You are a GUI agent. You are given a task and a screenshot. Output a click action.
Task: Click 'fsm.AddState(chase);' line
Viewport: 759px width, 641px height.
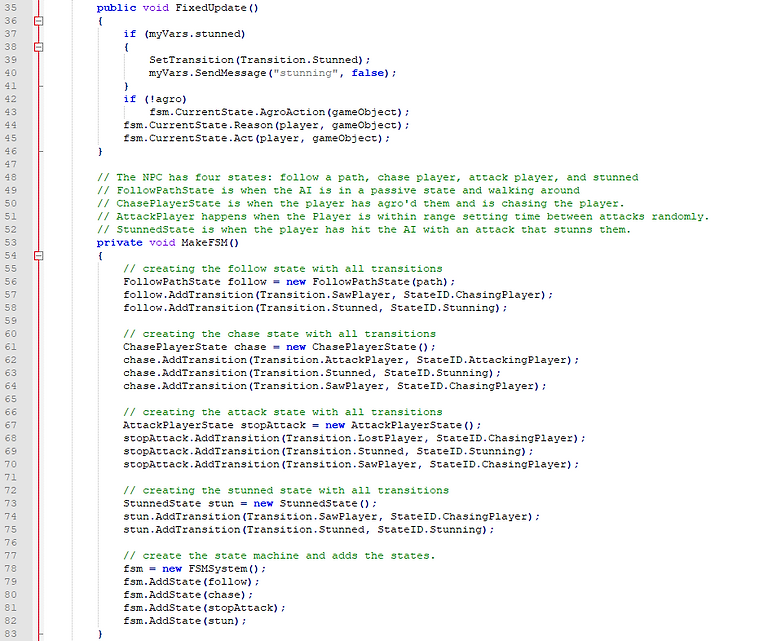click(188, 595)
